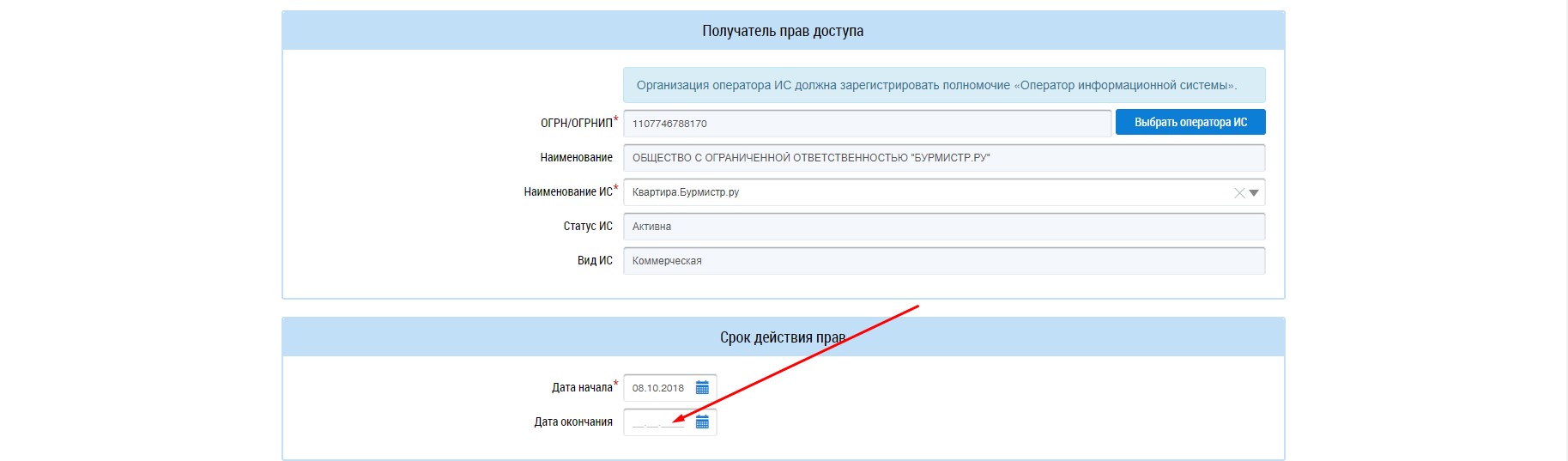Click the Получатель прав доступа header
The height and width of the screenshot is (461, 1568).
tap(783, 31)
